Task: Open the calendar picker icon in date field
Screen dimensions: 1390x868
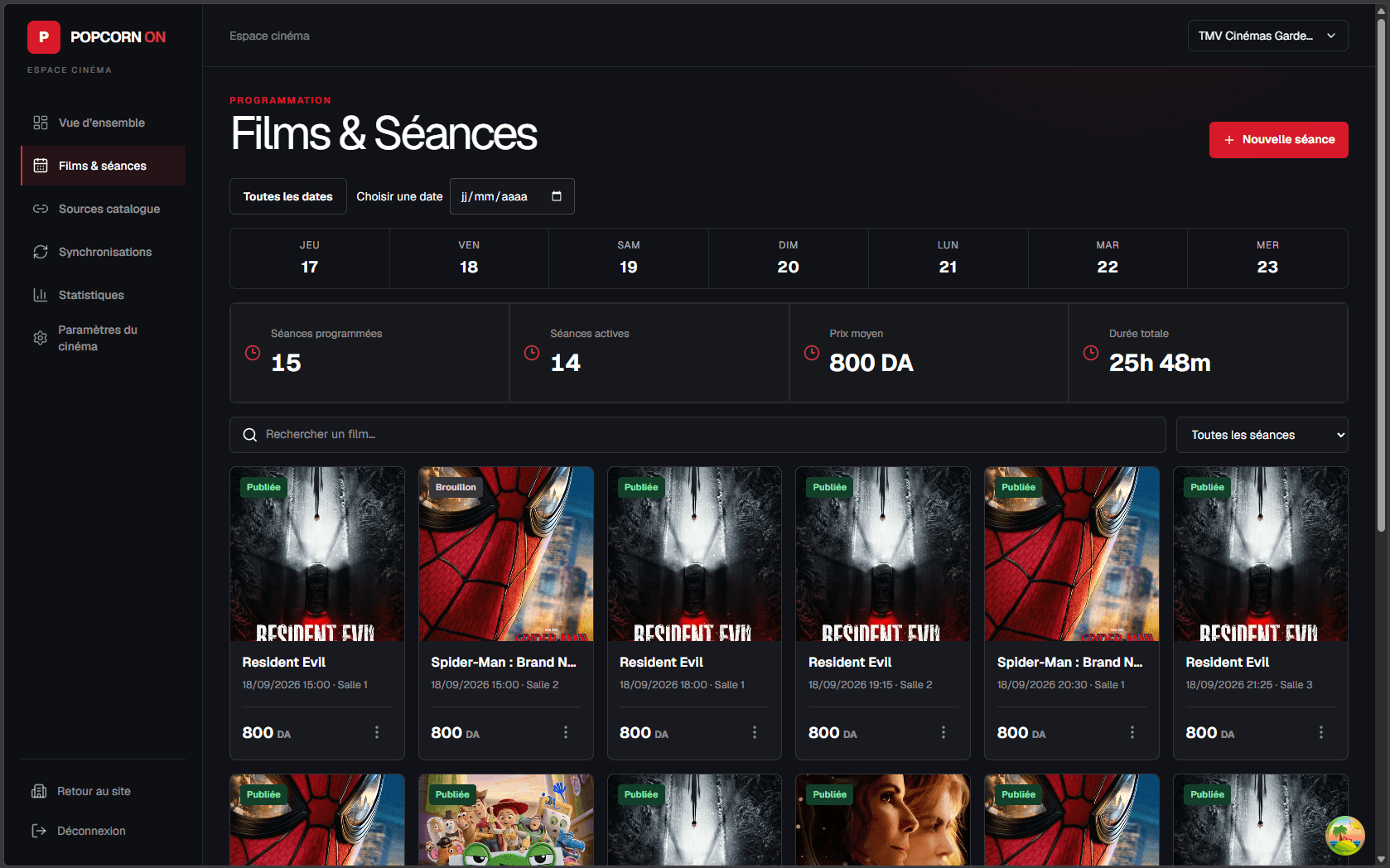Action: [557, 196]
